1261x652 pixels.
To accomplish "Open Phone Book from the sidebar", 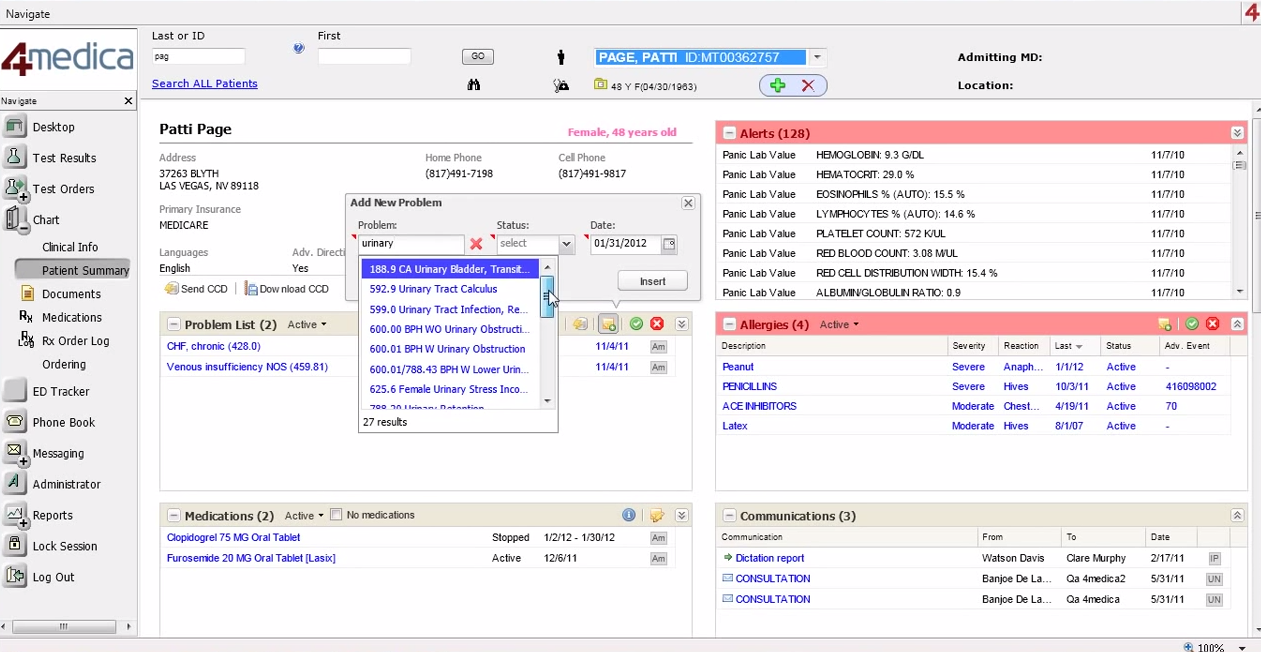I will click(64, 422).
